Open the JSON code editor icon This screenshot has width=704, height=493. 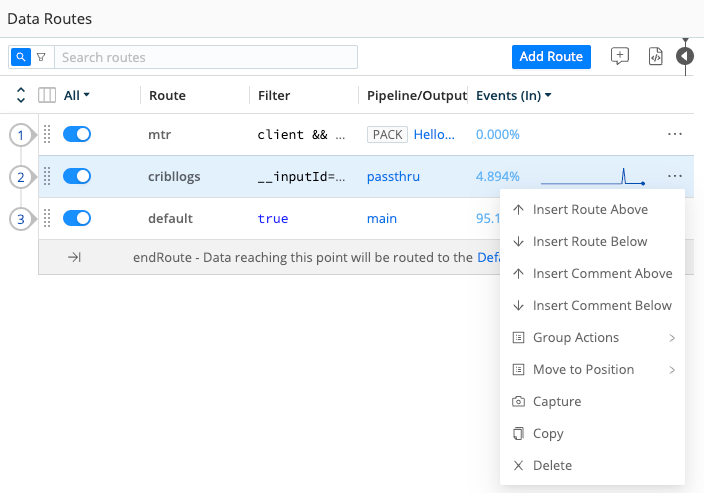click(x=655, y=57)
